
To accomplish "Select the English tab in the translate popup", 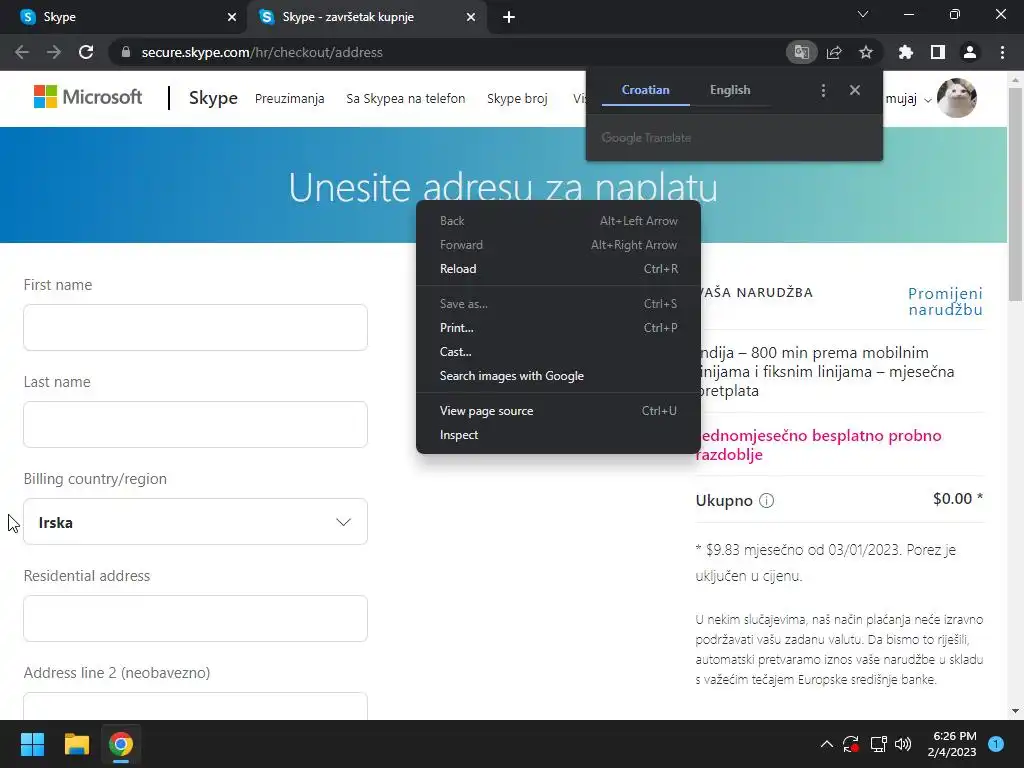I will (729, 90).
